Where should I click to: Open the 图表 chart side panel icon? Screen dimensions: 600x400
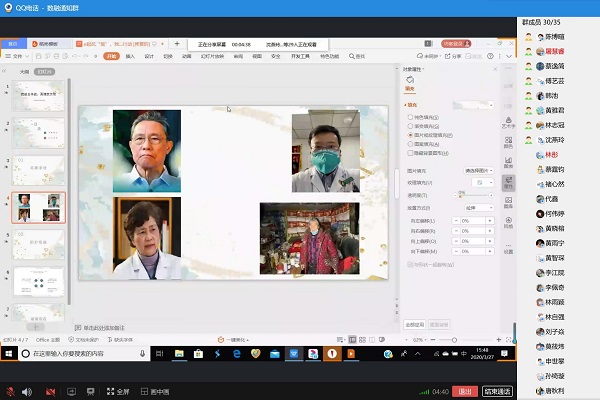509,162
